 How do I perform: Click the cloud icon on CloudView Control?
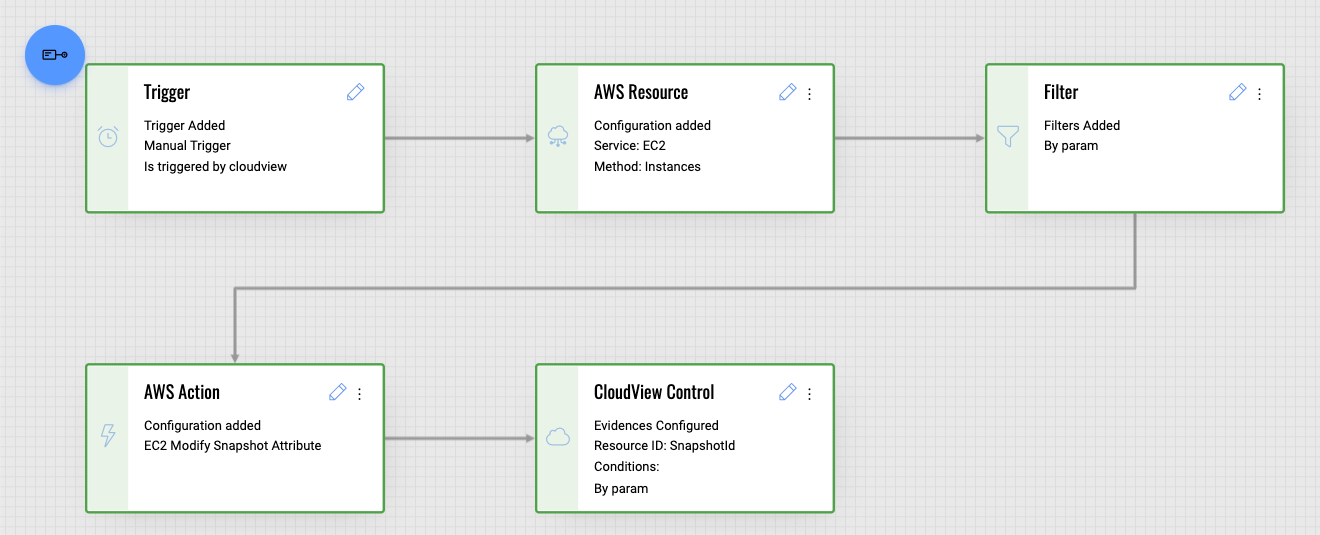558,437
